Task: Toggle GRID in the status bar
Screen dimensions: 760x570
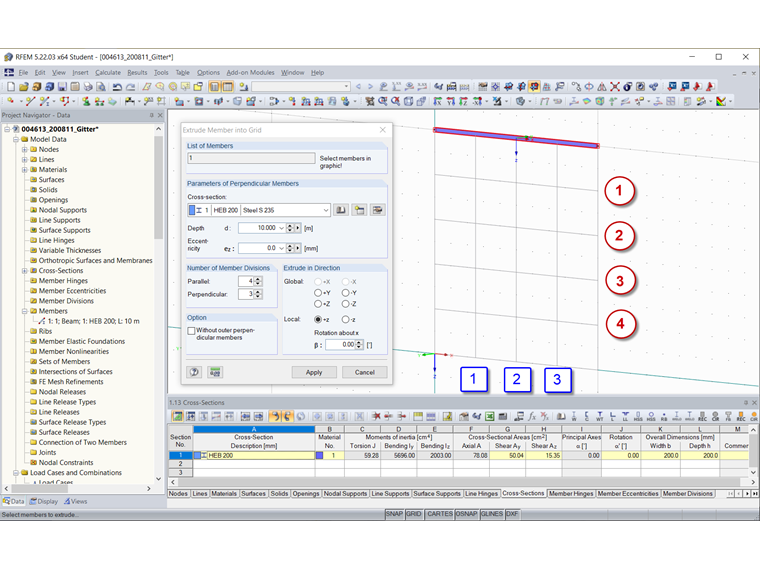Action: click(x=413, y=514)
